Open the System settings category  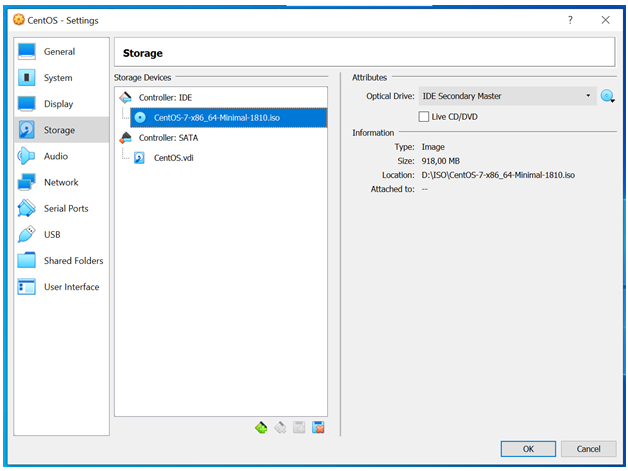(x=61, y=78)
